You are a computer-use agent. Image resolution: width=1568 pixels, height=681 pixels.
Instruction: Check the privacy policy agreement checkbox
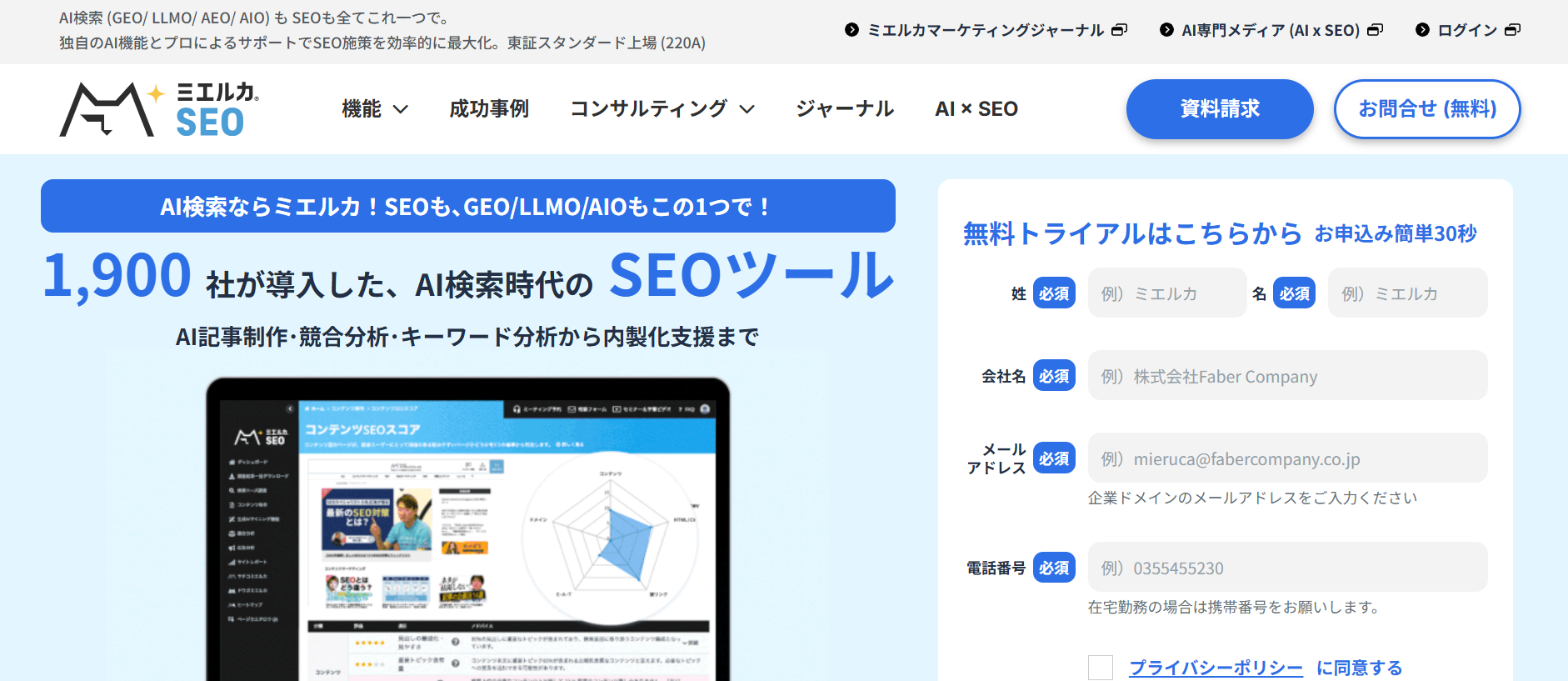point(1101,668)
